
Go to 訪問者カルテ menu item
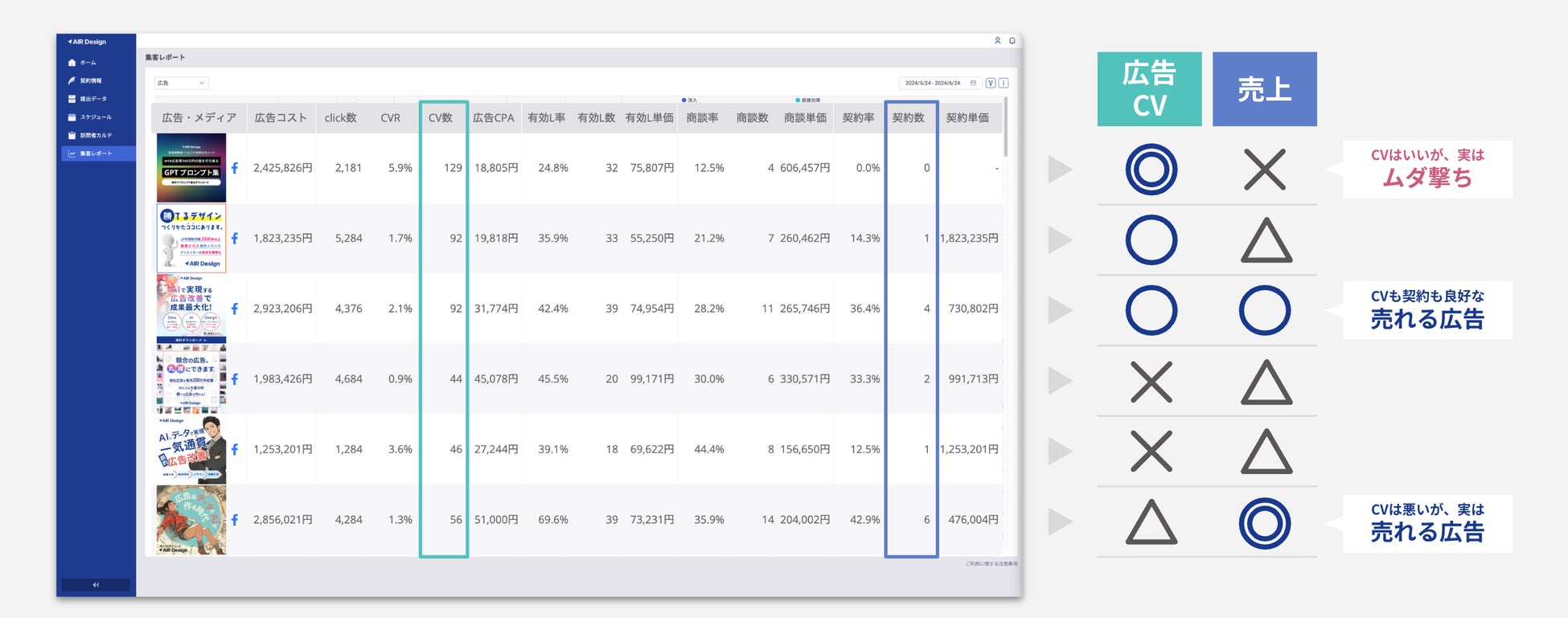96,135
